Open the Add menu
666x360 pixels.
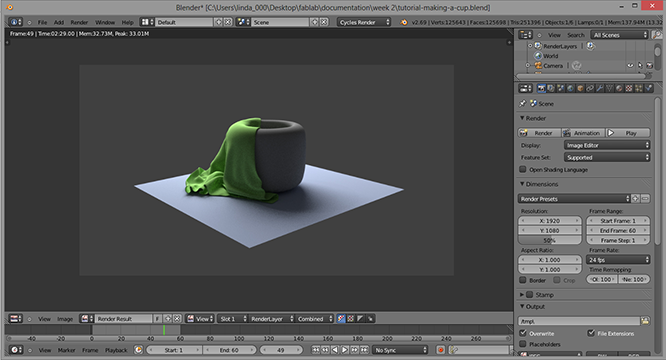pyautogui.click(x=59, y=22)
